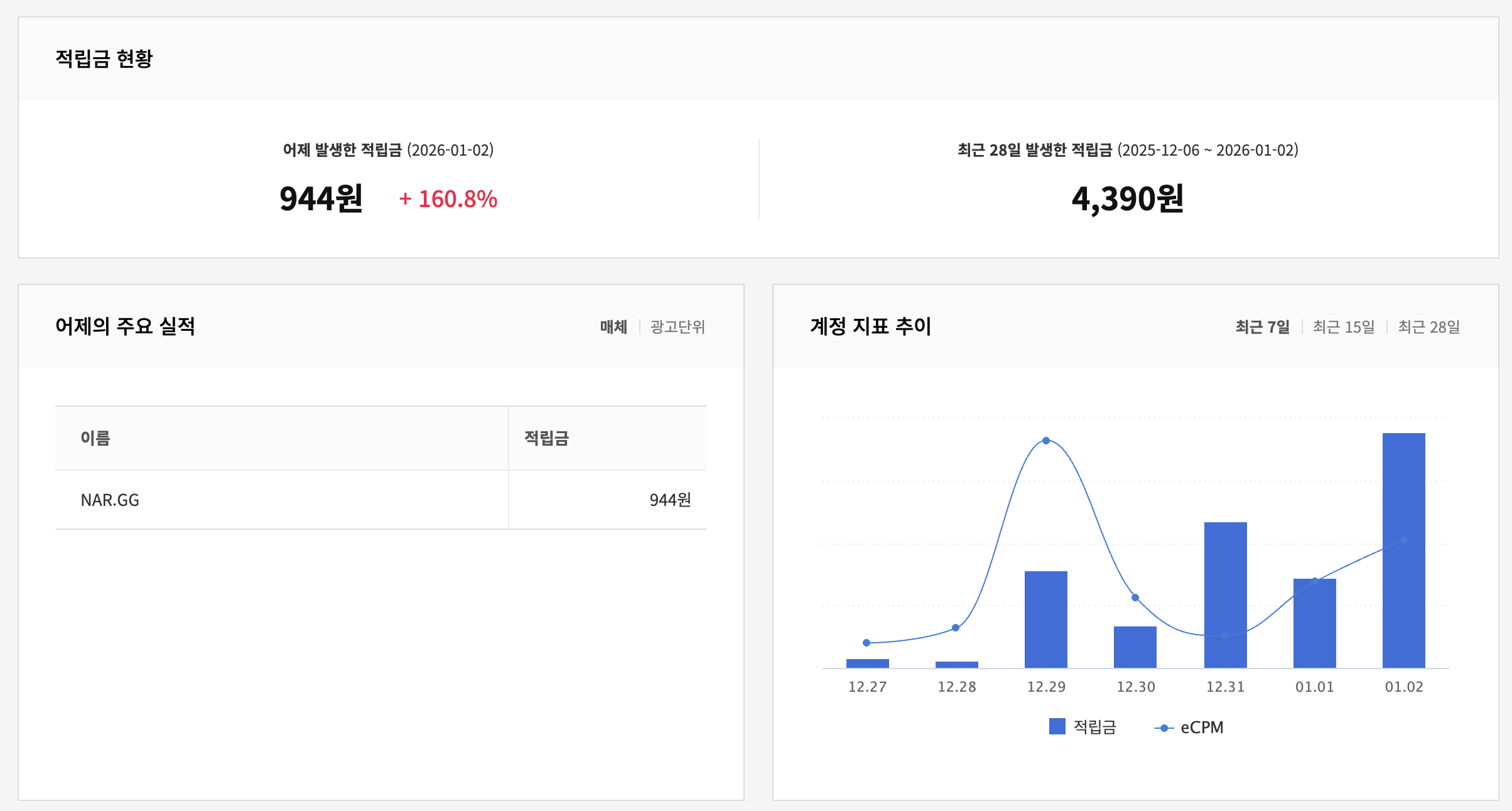
Task: Click the 4,390원 28-day total
Action: [x=1128, y=199]
